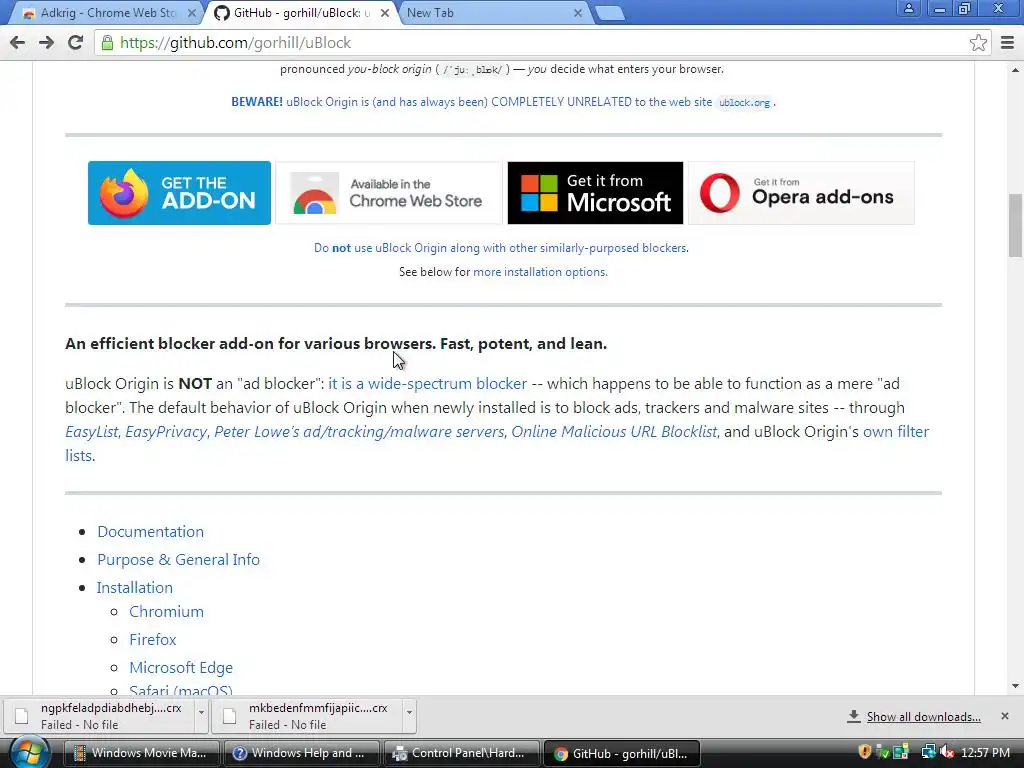The height and width of the screenshot is (768, 1024).
Task: Click the vertical scrollbar thumb
Action: tap(1015, 225)
